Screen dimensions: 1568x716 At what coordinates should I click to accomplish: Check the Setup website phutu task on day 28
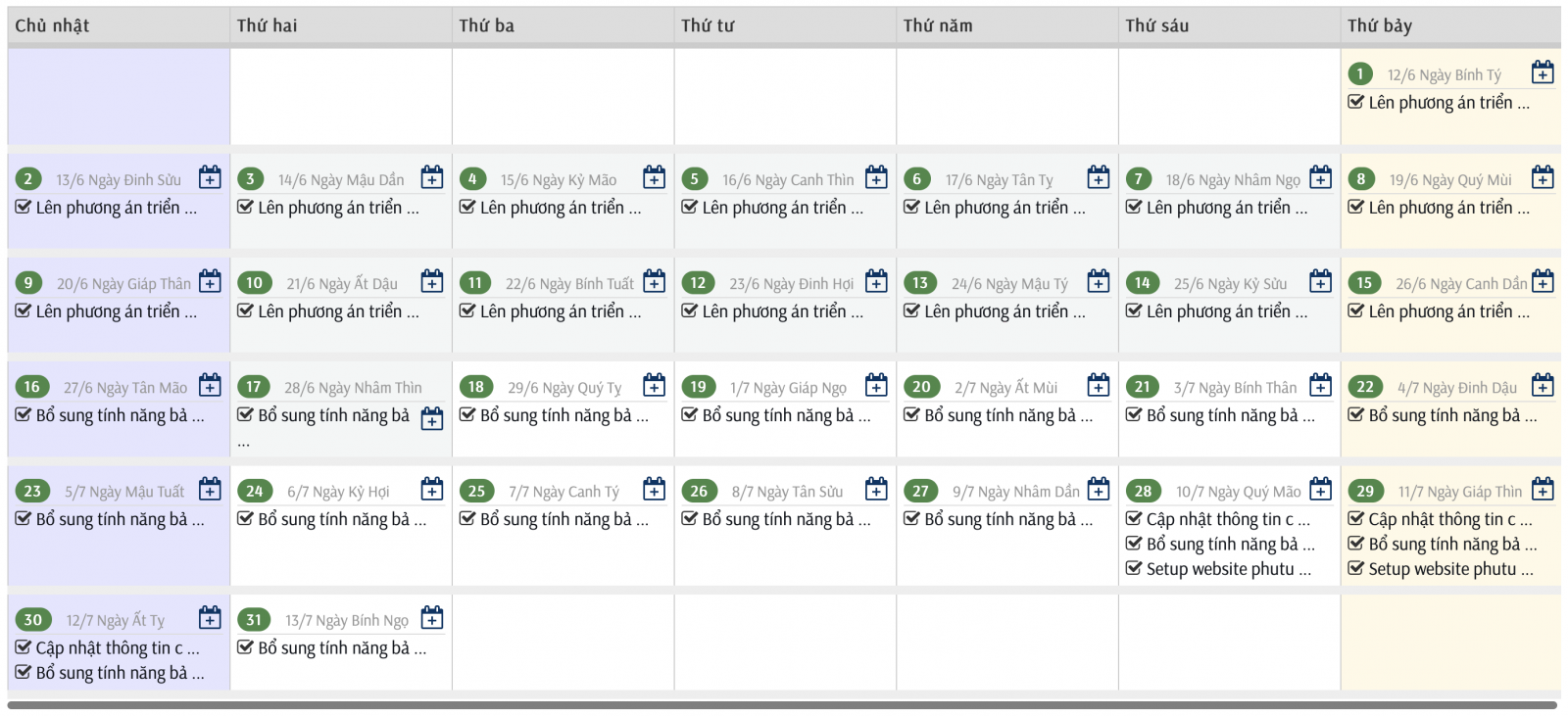point(1134,569)
